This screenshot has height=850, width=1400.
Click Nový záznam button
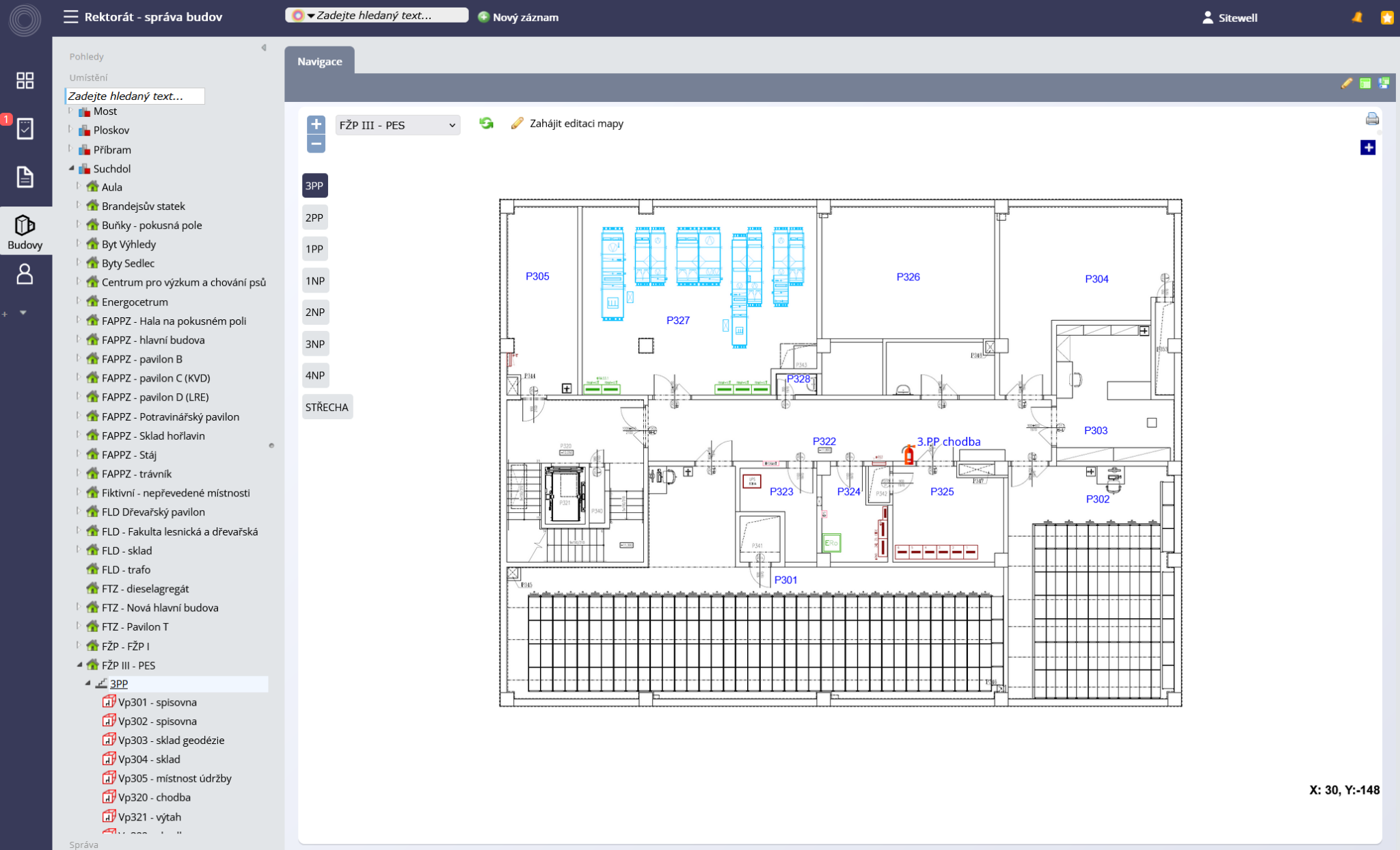point(518,17)
